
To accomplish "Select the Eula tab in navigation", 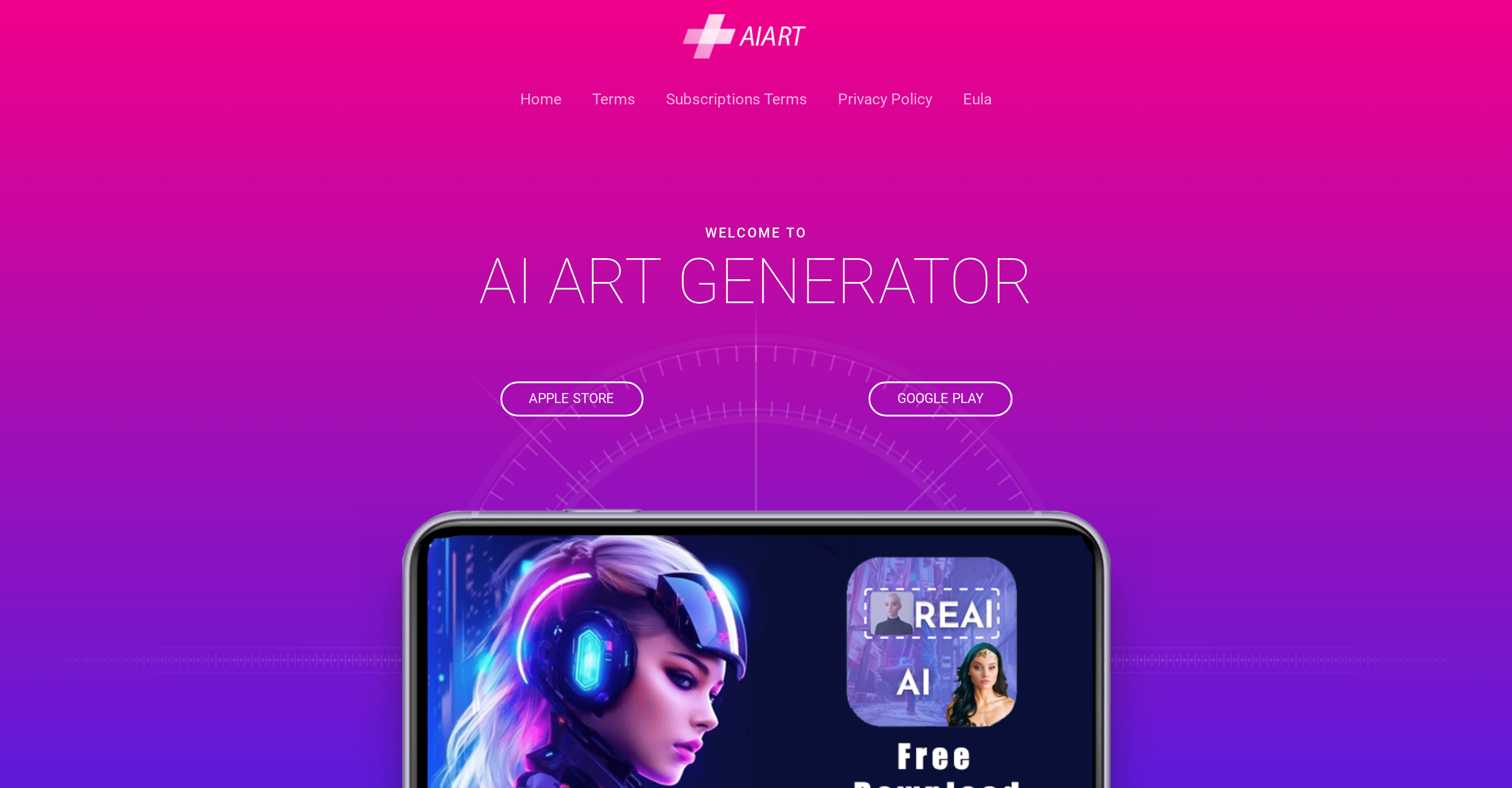I will 977,99.
